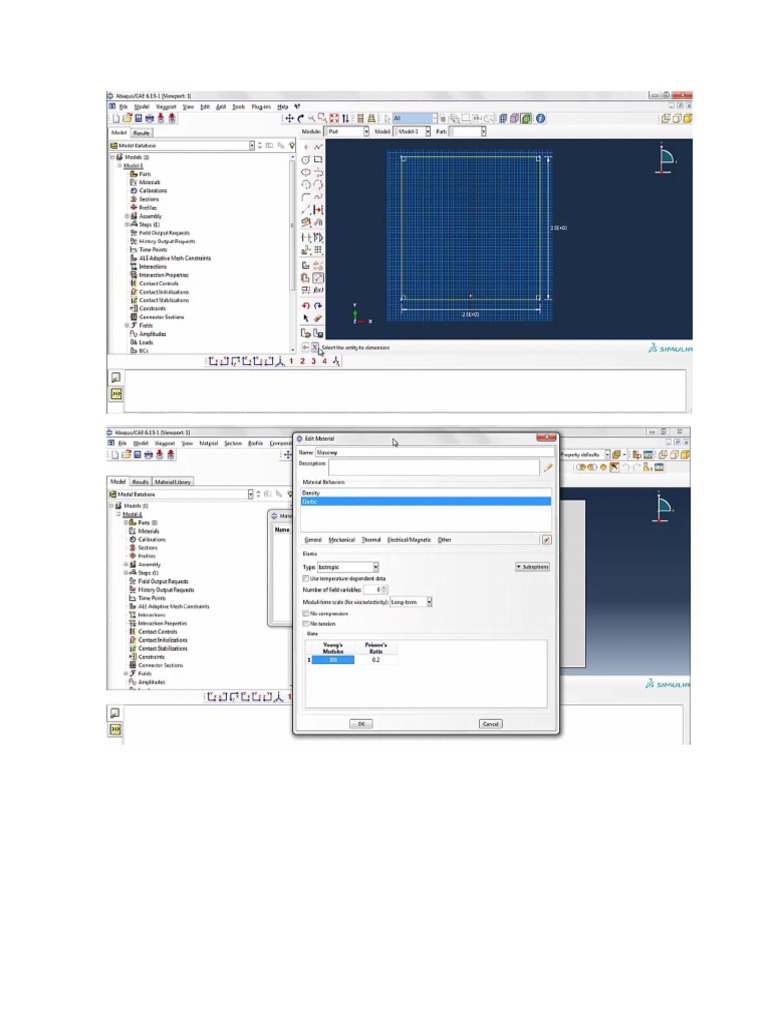This screenshot has height=1024, width=768.
Task: Click the Description text field in Edit Material
Action: click(434, 467)
